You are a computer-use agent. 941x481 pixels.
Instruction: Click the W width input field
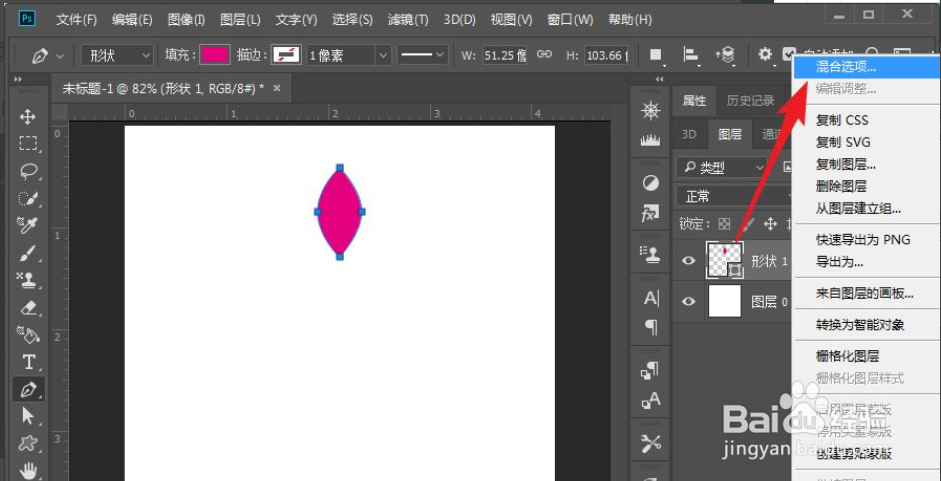[x=505, y=55]
